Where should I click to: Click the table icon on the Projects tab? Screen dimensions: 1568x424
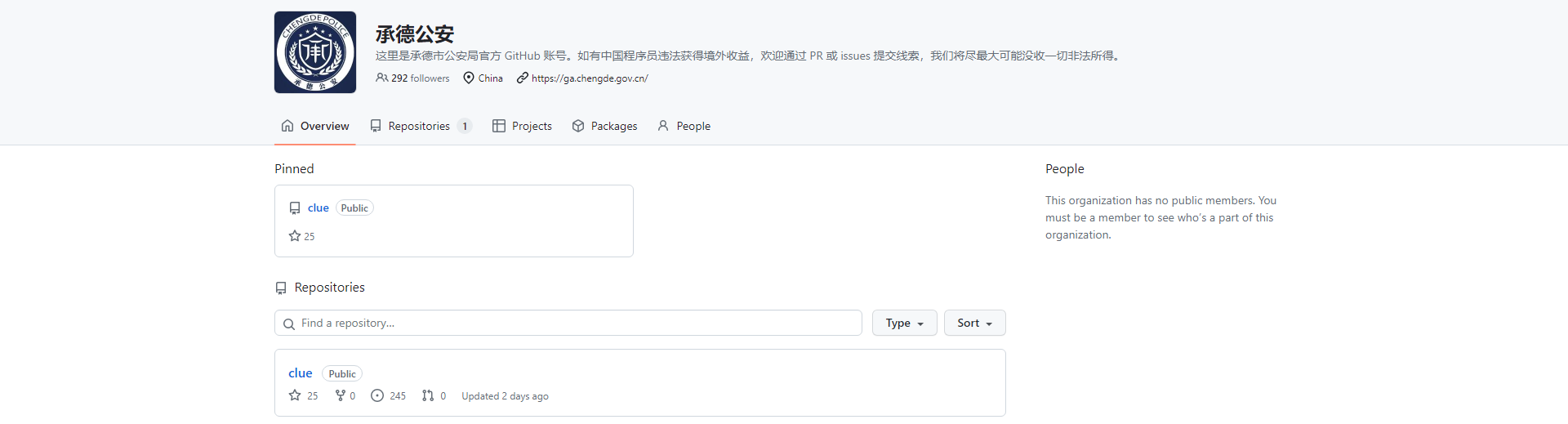pyautogui.click(x=499, y=126)
